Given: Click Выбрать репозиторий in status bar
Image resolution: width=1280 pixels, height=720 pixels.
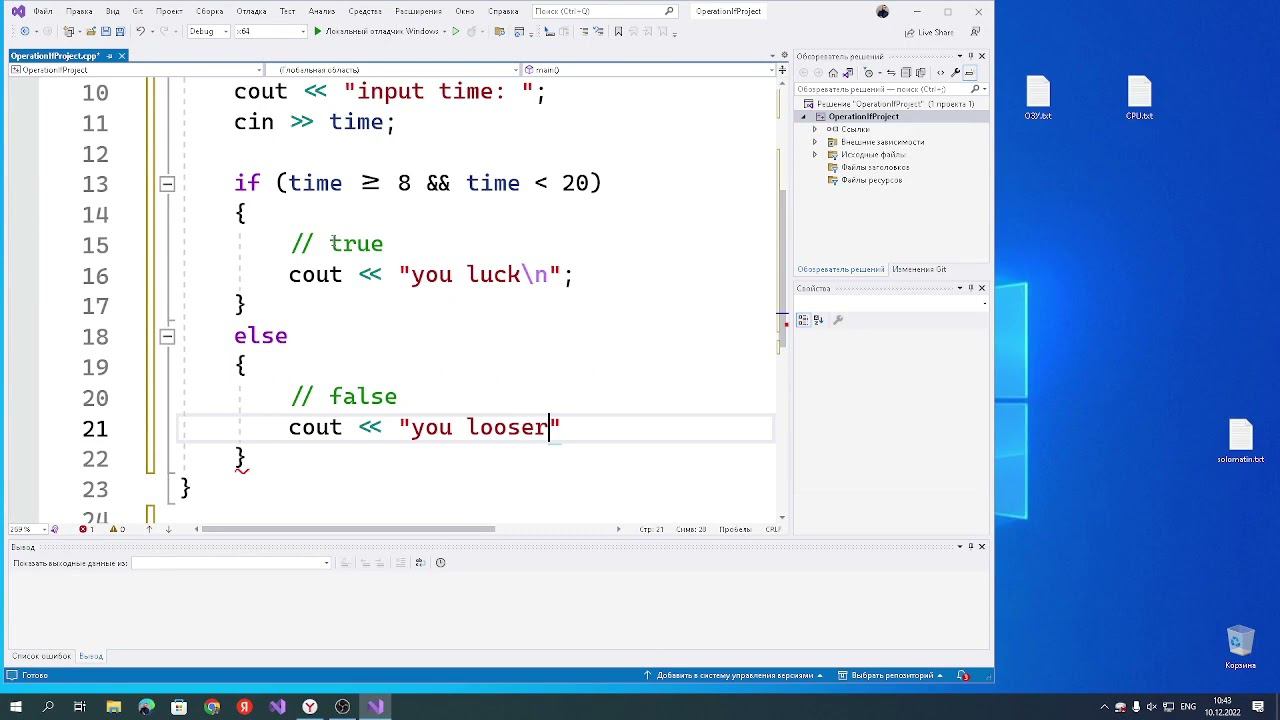Looking at the screenshot, I should point(891,675).
